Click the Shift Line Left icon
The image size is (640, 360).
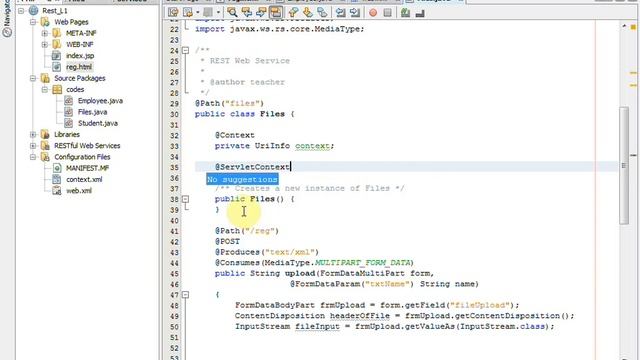pos(340,13)
